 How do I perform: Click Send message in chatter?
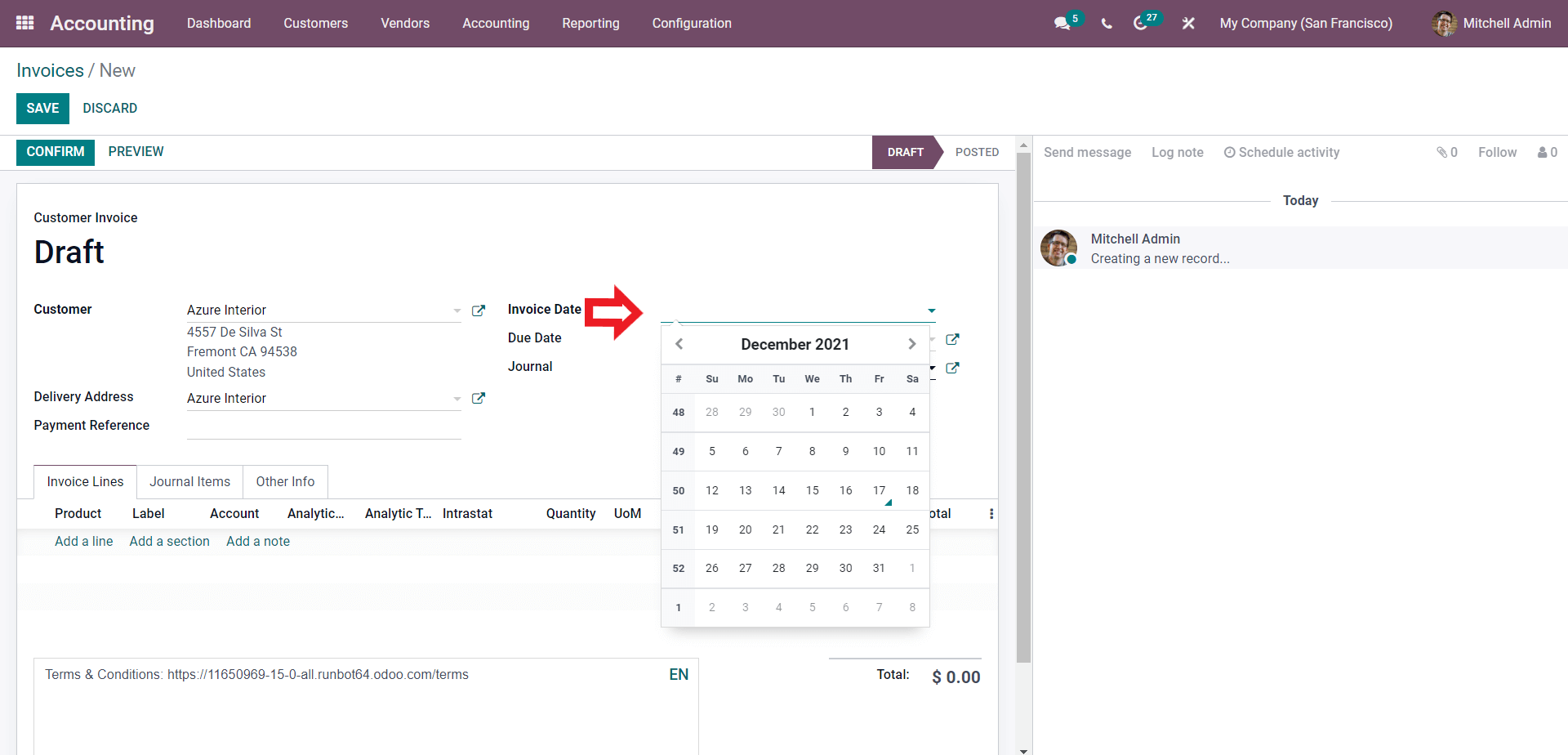[1087, 152]
